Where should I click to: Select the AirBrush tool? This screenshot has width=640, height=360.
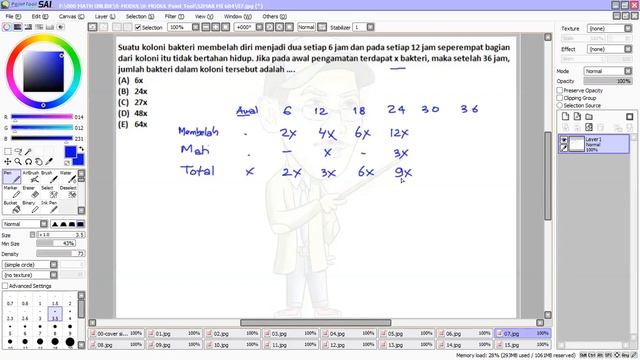click(31, 177)
